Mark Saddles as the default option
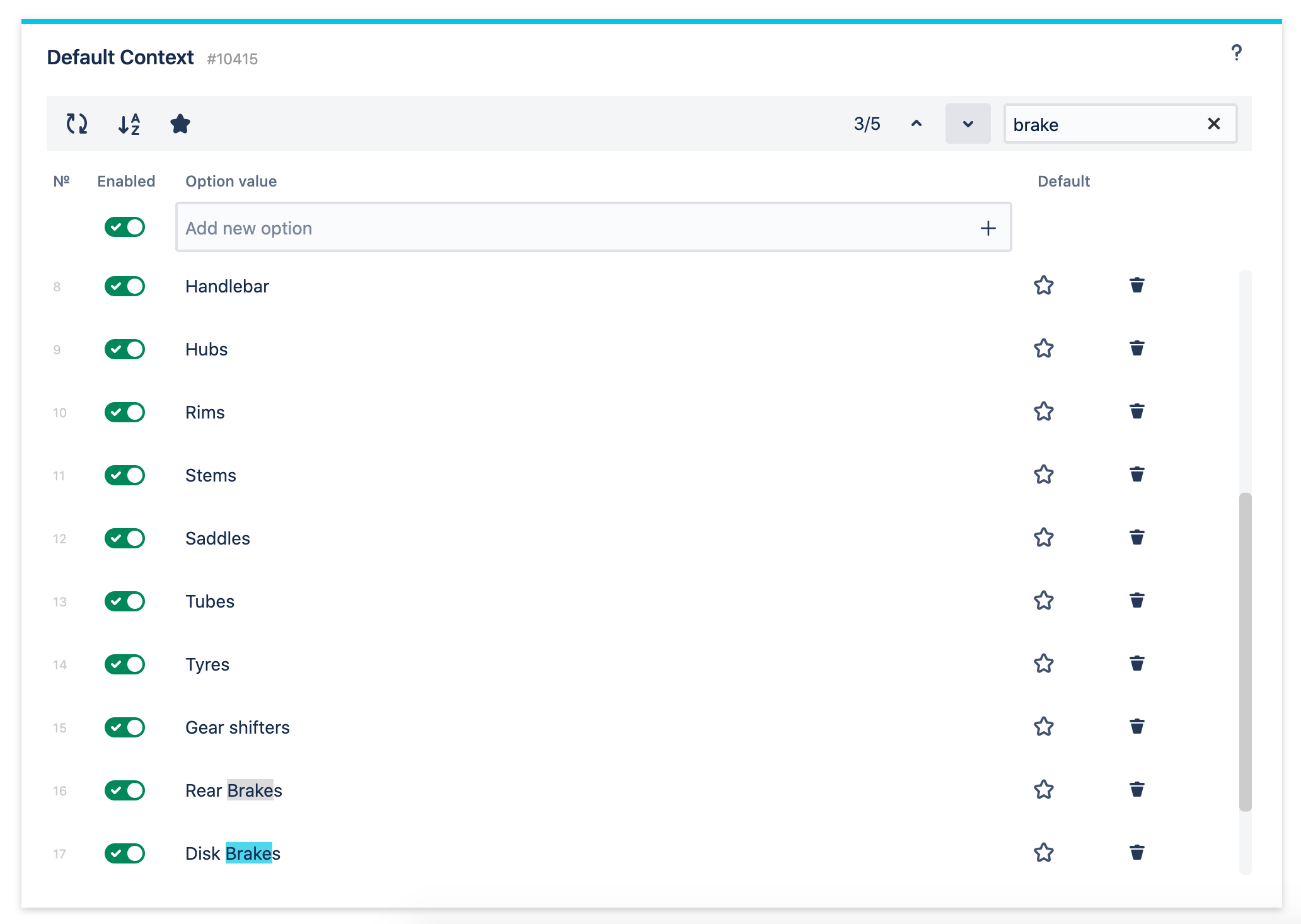The width and height of the screenshot is (1301, 924). tap(1044, 538)
